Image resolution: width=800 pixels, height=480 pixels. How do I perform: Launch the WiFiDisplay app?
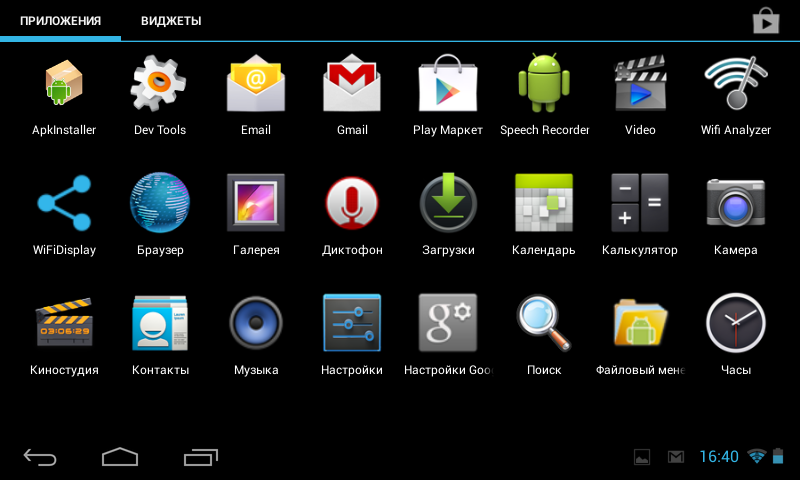coord(64,203)
